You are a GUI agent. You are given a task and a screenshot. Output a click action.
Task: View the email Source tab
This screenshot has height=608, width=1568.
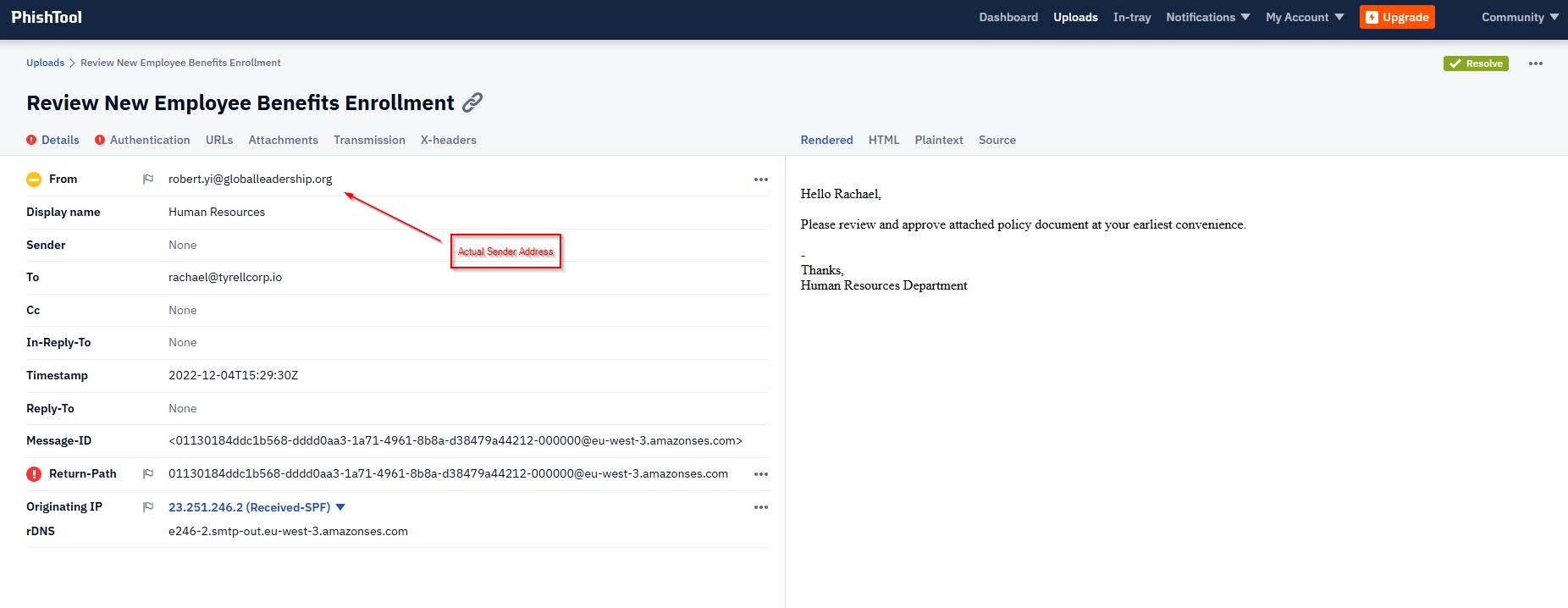[997, 140]
